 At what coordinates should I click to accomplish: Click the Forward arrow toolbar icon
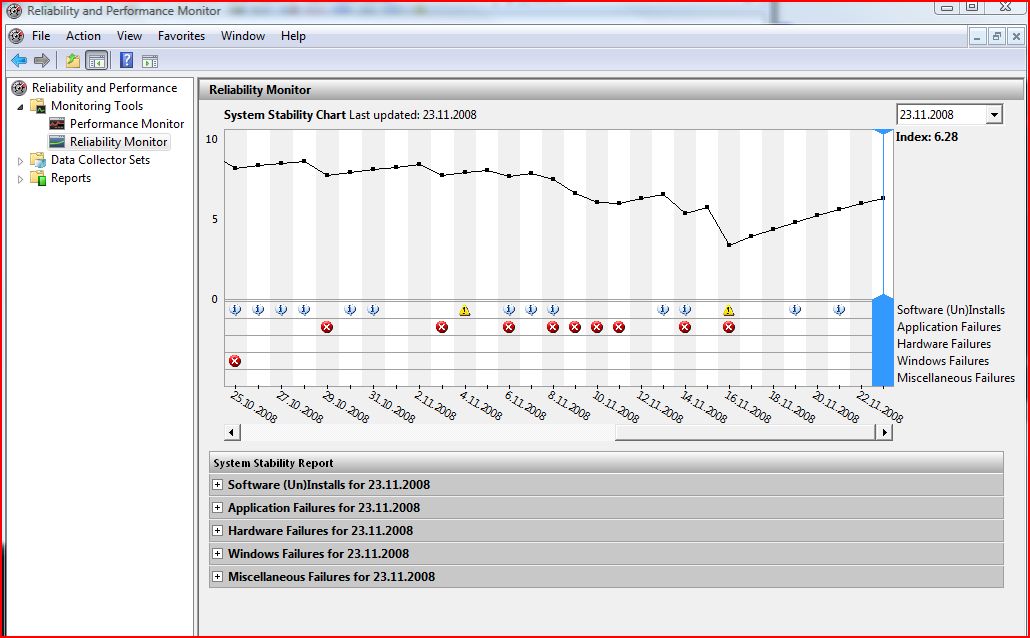pos(41,61)
